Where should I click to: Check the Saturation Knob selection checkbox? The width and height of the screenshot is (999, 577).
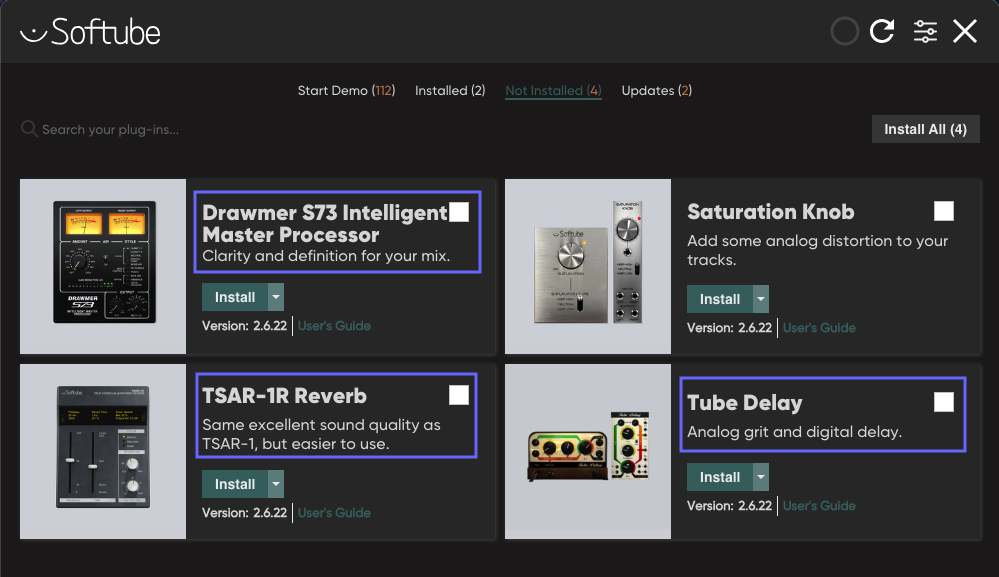point(944,211)
